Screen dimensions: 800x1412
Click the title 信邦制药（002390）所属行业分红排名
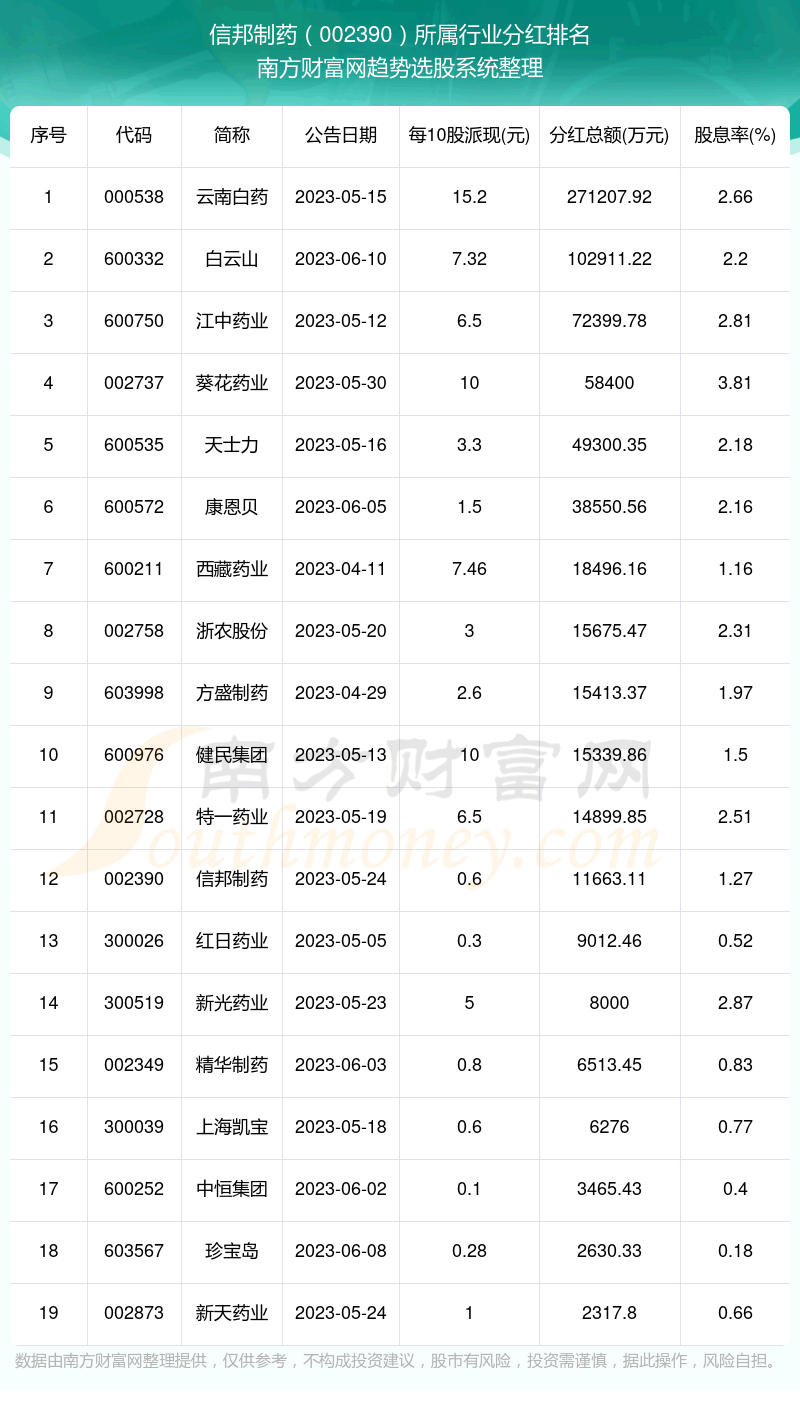(x=400, y=36)
